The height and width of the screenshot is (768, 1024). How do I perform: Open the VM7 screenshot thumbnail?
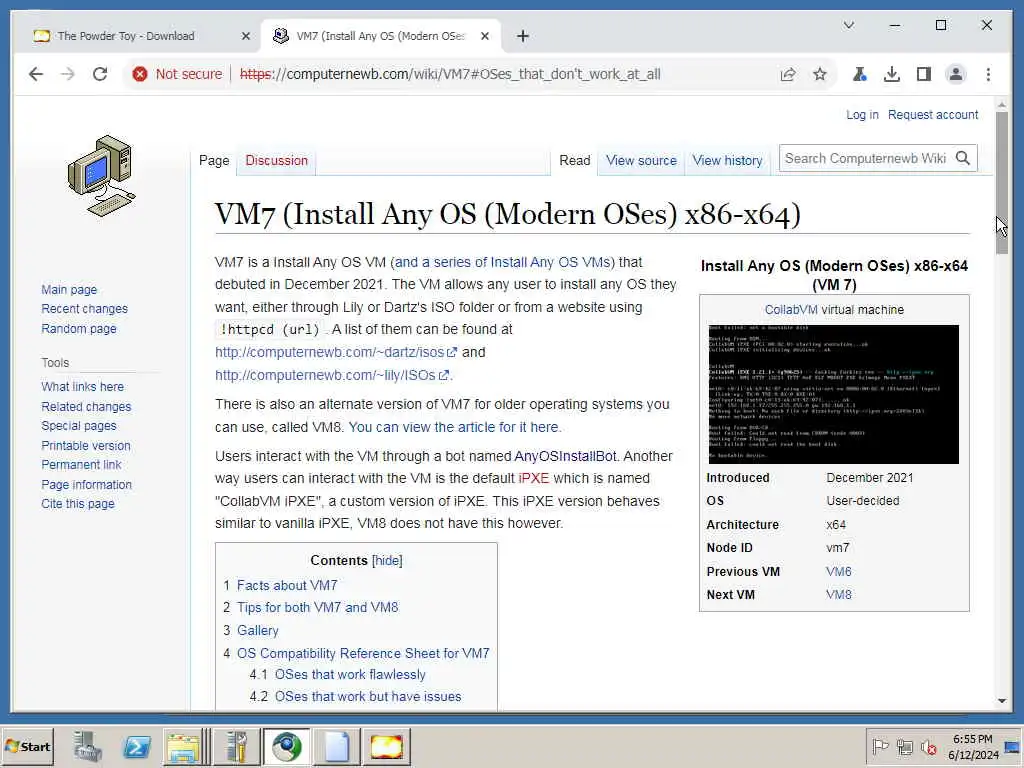coord(833,394)
